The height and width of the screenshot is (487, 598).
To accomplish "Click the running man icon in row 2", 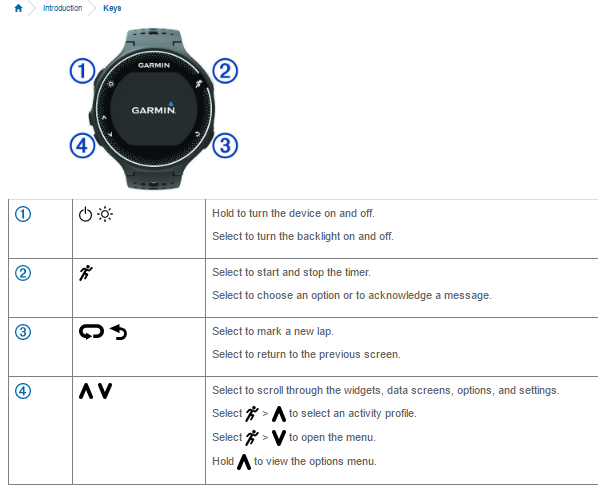I will 86,273.
